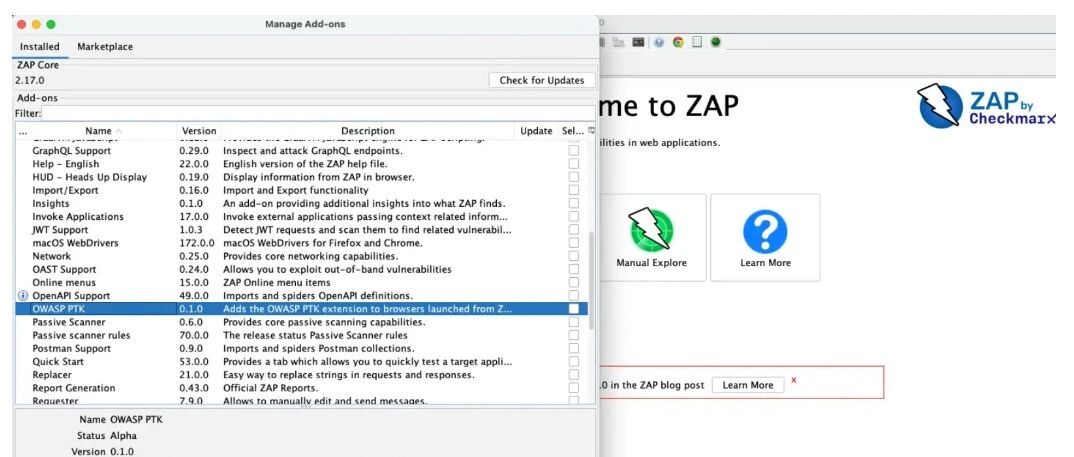Select the Online menus row
The image size is (1074, 457).
click(x=301, y=282)
